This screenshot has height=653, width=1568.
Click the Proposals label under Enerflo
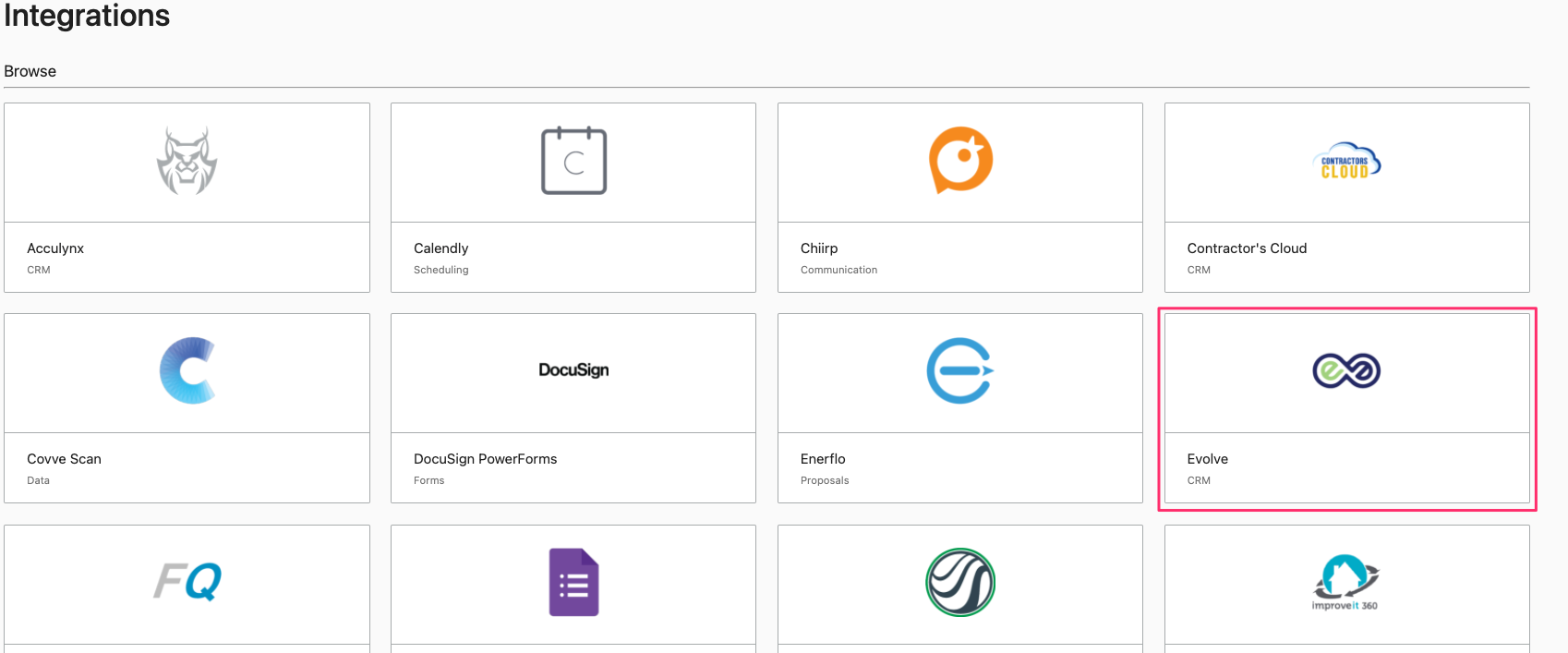825,480
